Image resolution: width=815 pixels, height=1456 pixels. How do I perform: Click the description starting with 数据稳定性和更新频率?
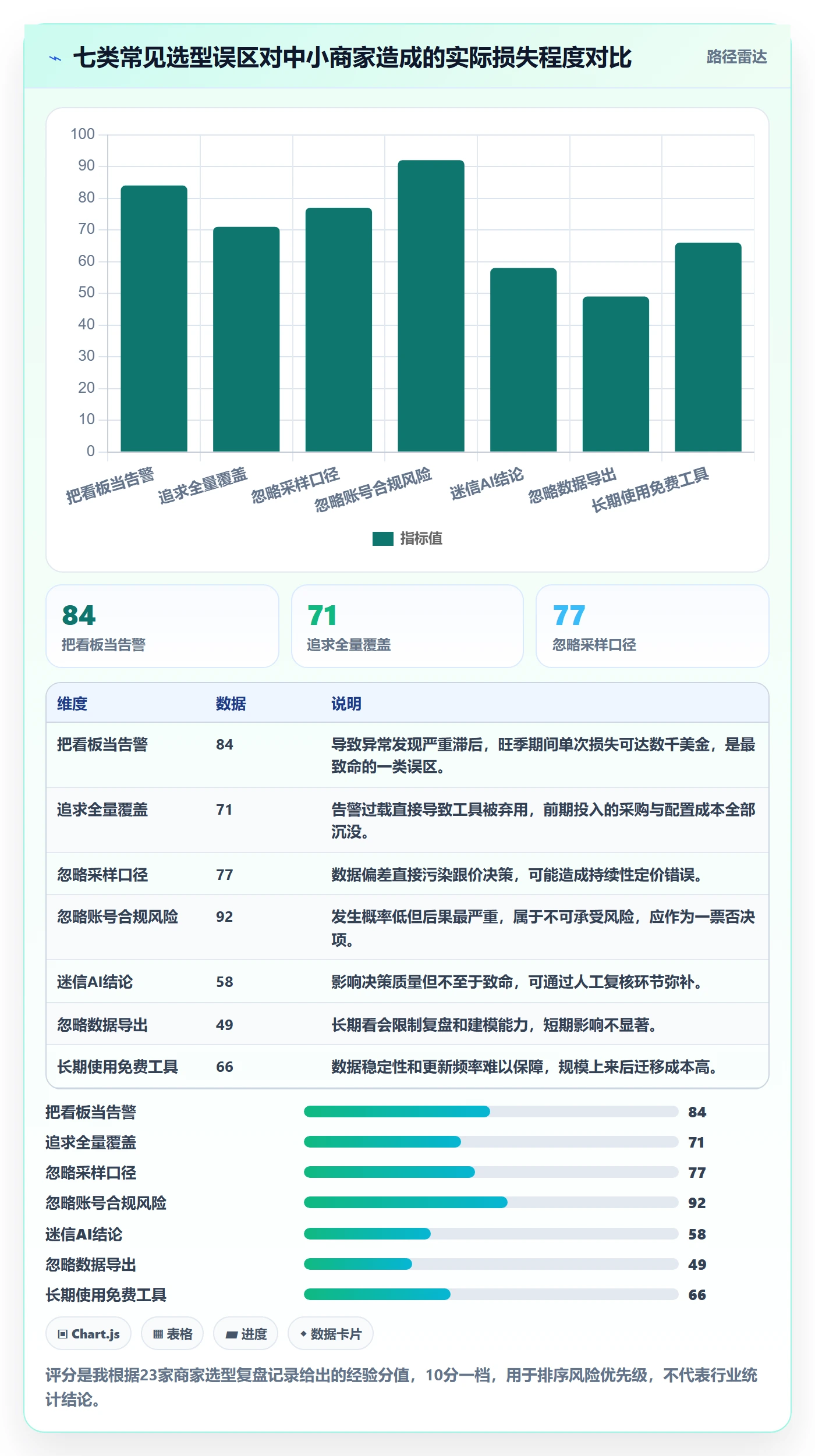coord(524,1067)
